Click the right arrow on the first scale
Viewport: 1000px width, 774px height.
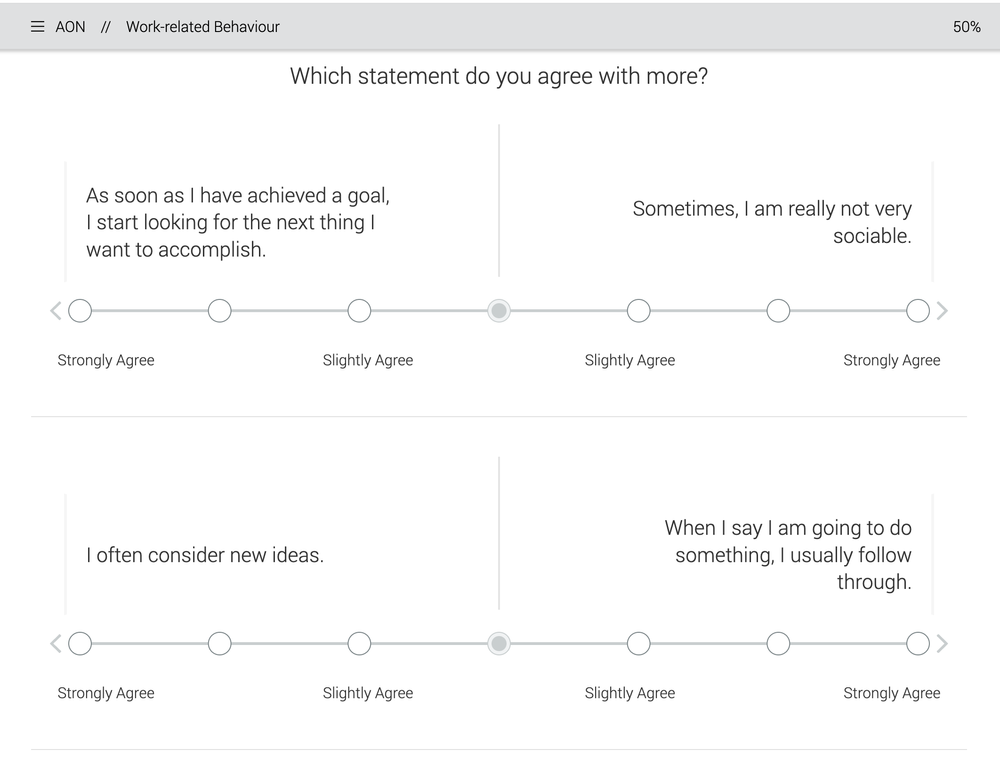point(942,310)
